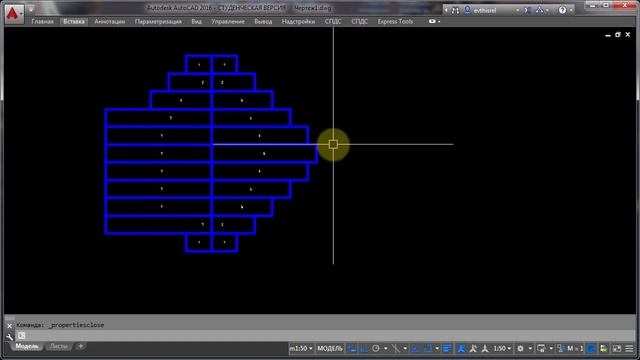
Task: Click the МОДЕЛЬ space status button
Action: 330,348
